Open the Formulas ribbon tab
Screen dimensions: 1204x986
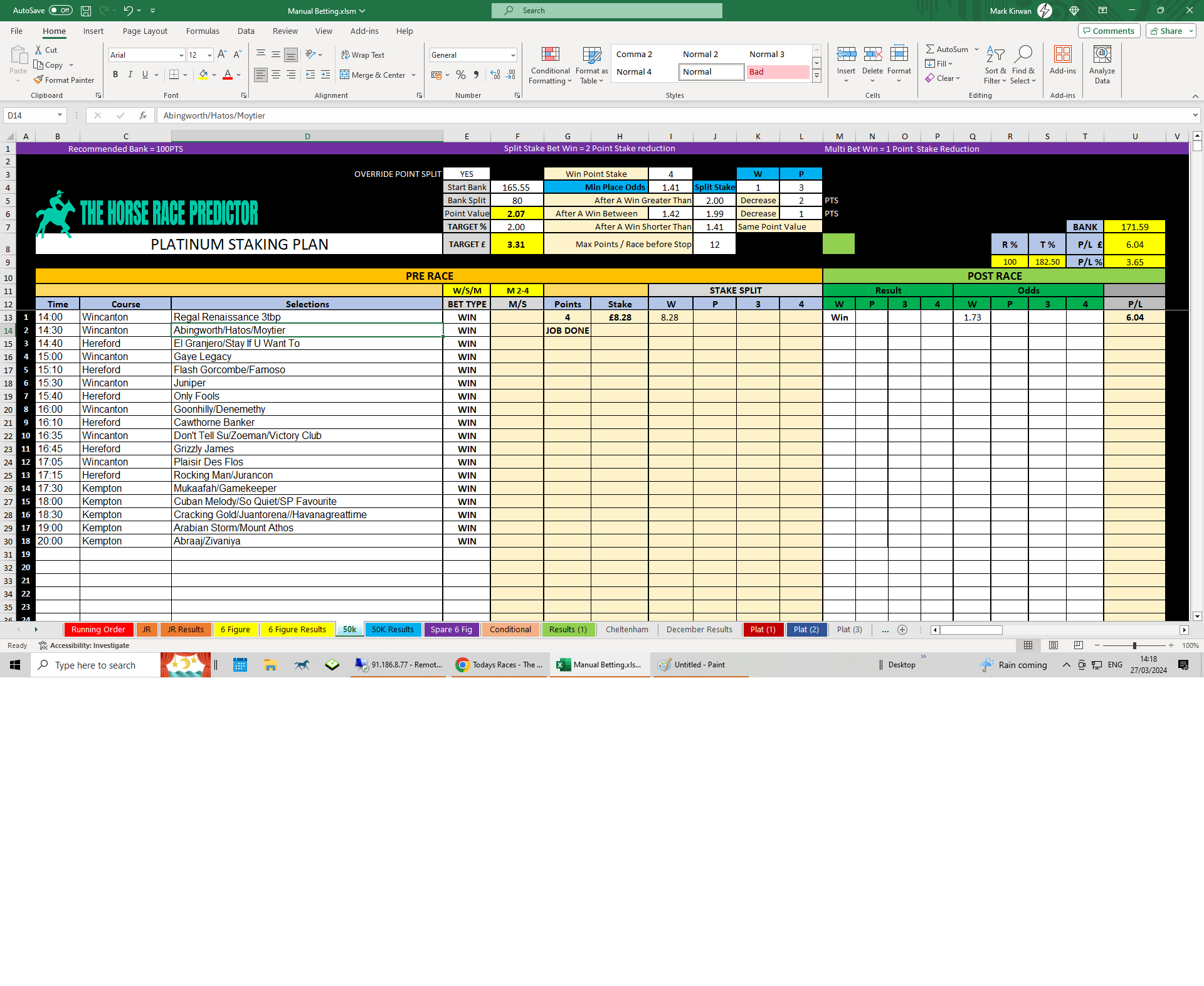203,31
